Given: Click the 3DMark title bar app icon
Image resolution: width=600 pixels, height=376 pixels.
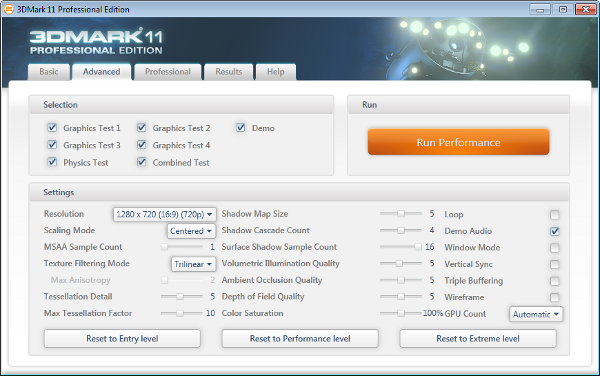Looking at the screenshot, I should [8, 9].
